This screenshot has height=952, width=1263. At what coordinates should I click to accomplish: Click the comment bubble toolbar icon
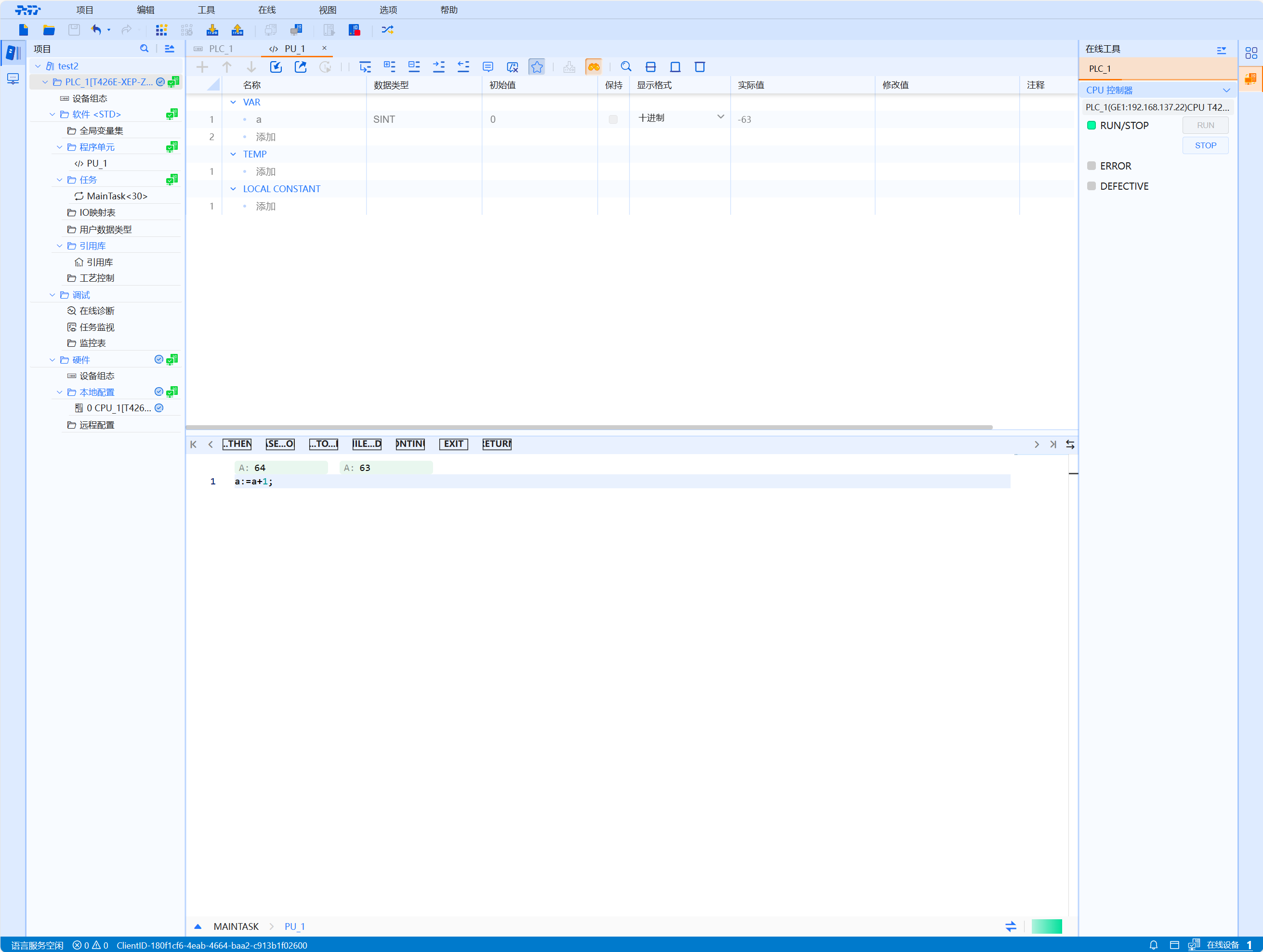(487, 67)
